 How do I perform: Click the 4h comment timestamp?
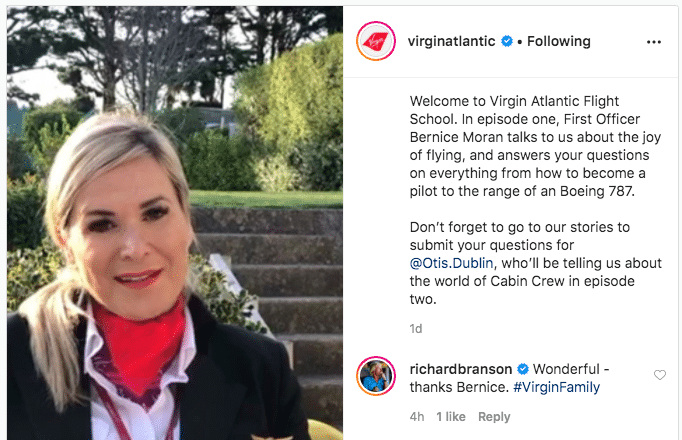coord(417,417)
